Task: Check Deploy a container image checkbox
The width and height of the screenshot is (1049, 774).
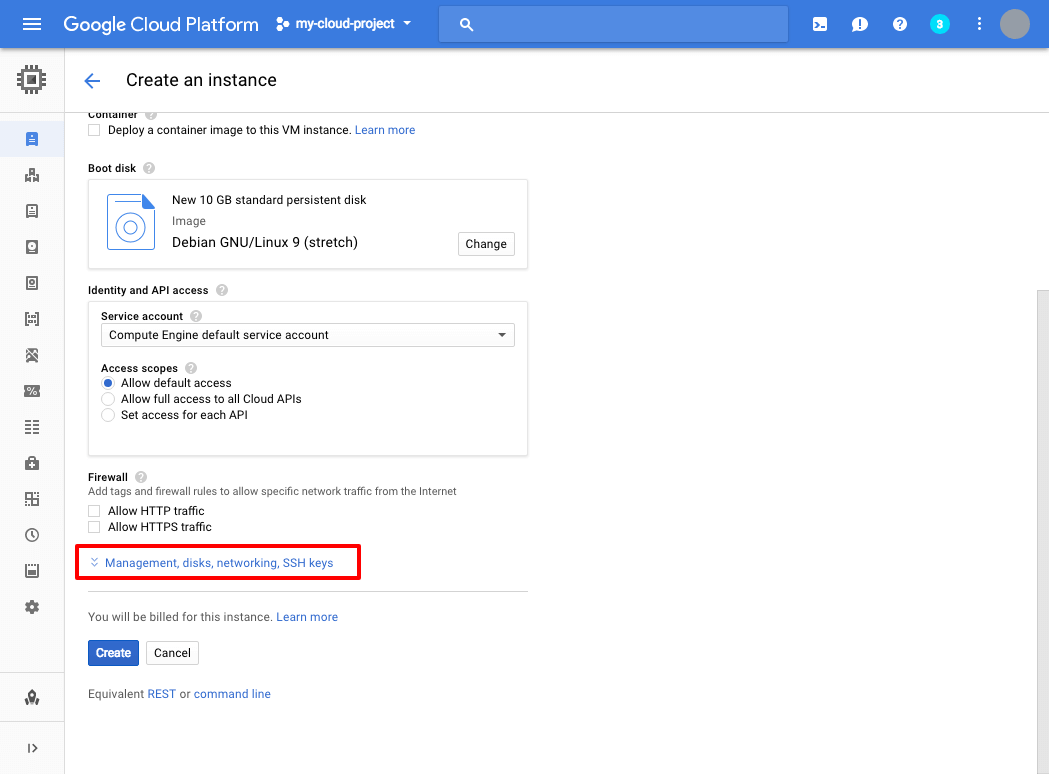Action: (94, 130)
